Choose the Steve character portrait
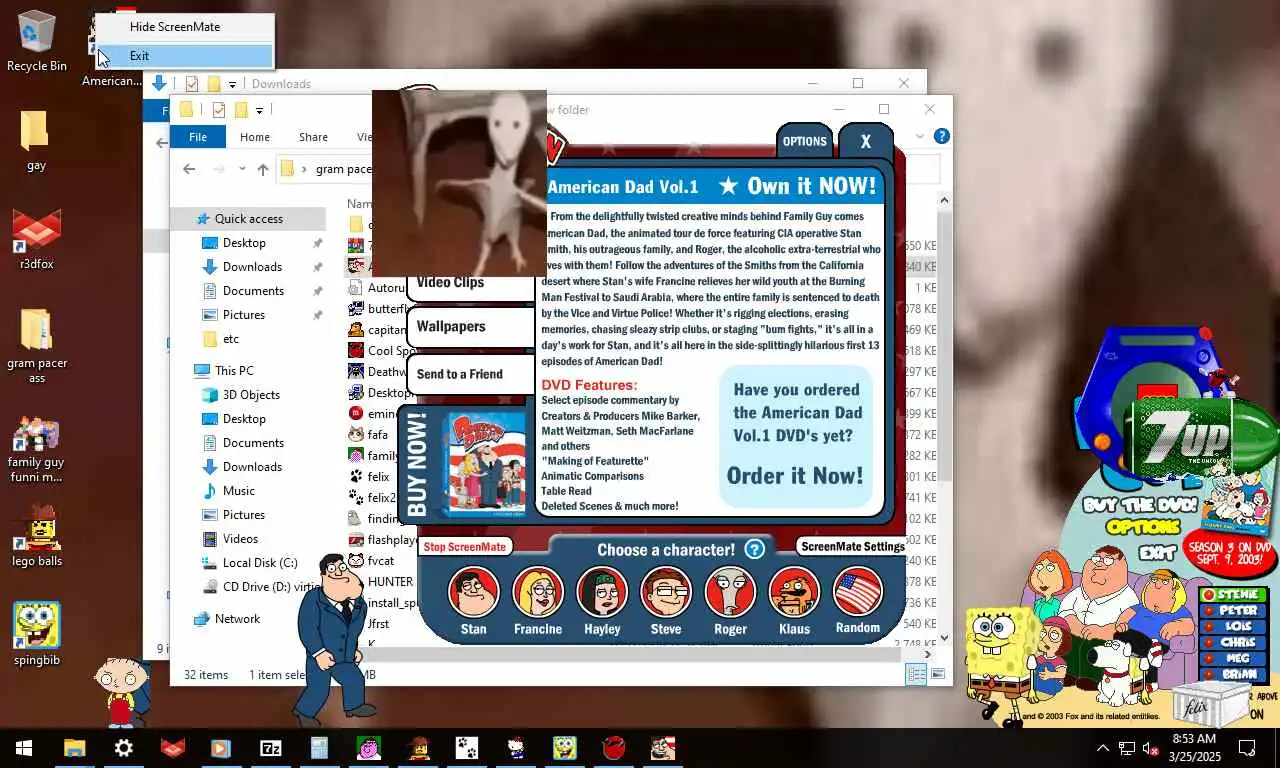Viewport: 1280px width, 768px height. coord(666,592)
